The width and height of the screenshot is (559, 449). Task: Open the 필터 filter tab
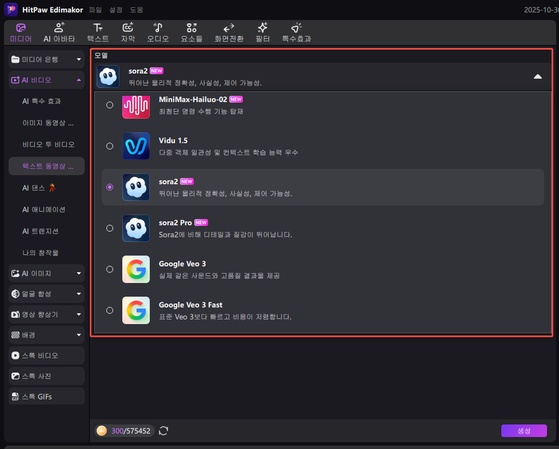[x=262, y=32]
